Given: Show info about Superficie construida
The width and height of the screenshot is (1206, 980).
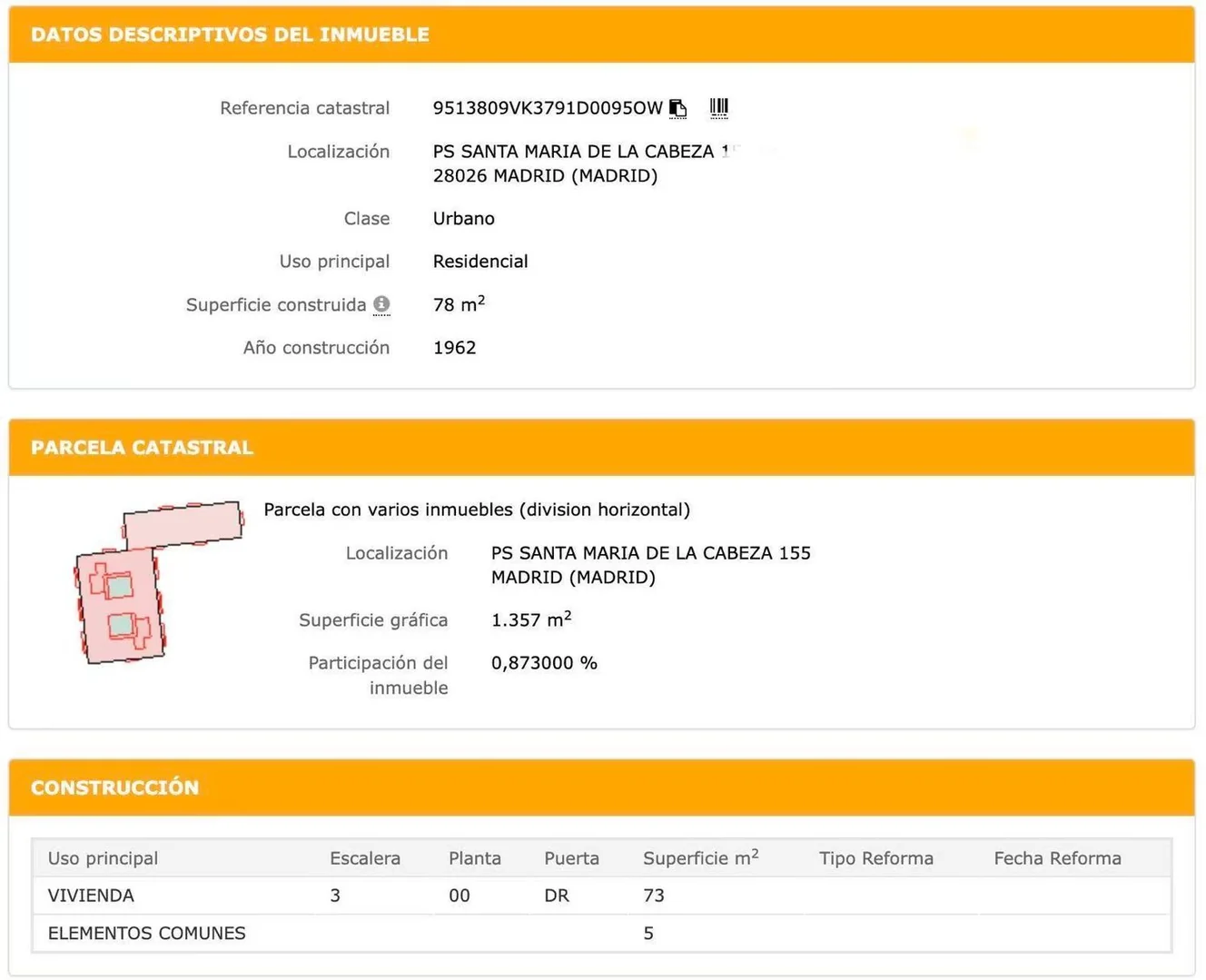Looking at the screenshot, I should click(381, 305).
